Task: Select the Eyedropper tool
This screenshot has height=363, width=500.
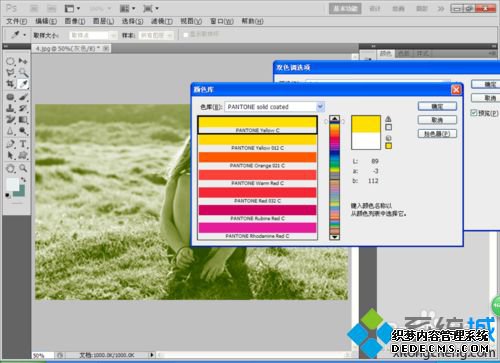Action: pos(23,84)
